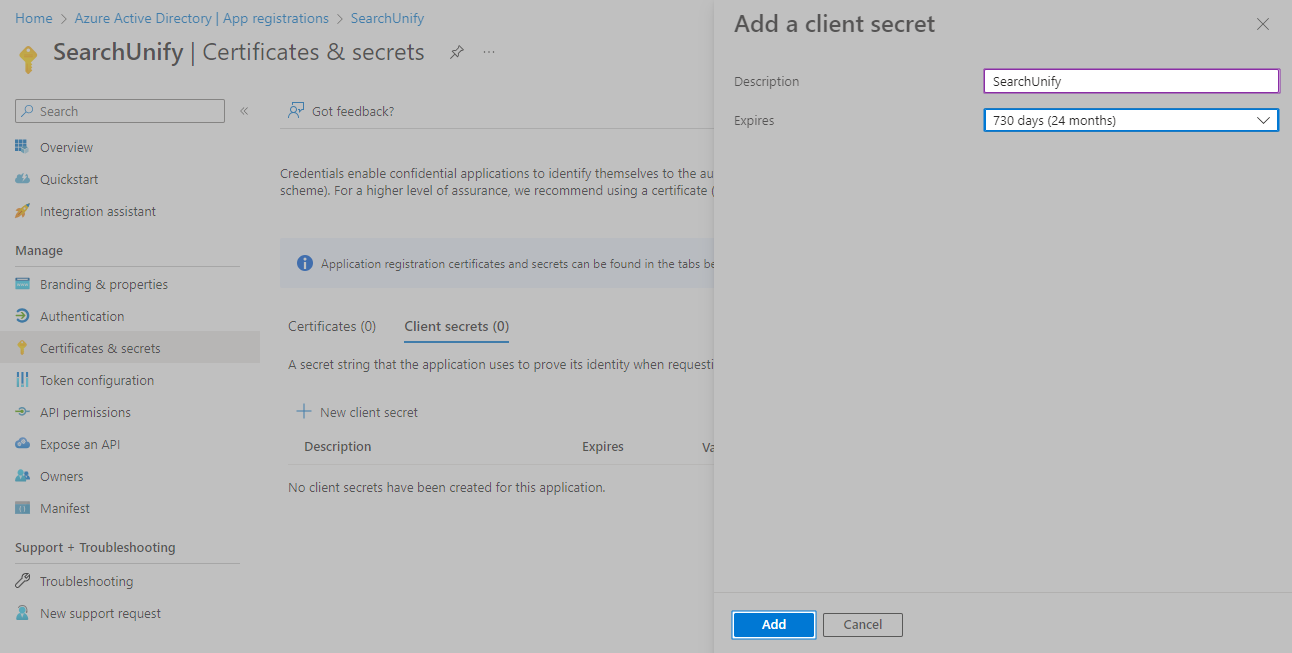Screen dimensions: 1292x653
Task: Click the Integration assistant rocket icon
Action: click(x=22, y=211)
